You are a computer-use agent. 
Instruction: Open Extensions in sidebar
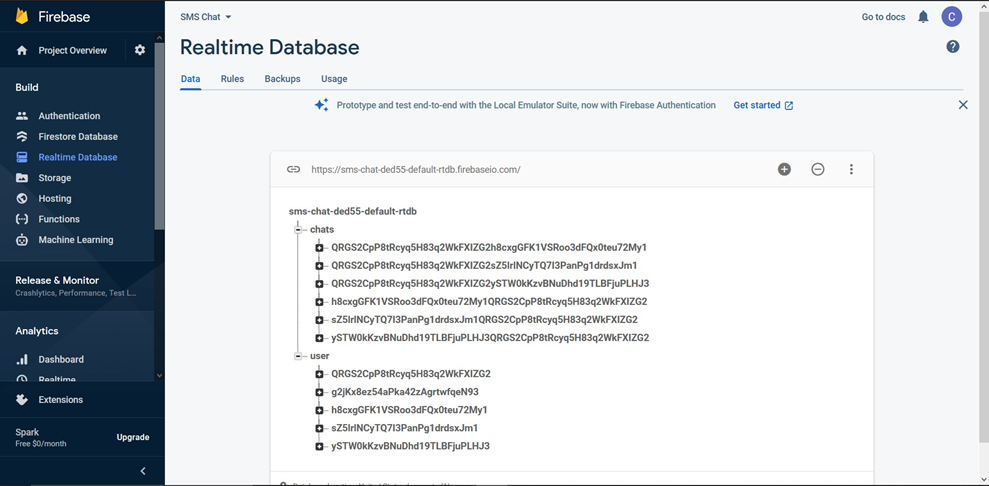61,400
